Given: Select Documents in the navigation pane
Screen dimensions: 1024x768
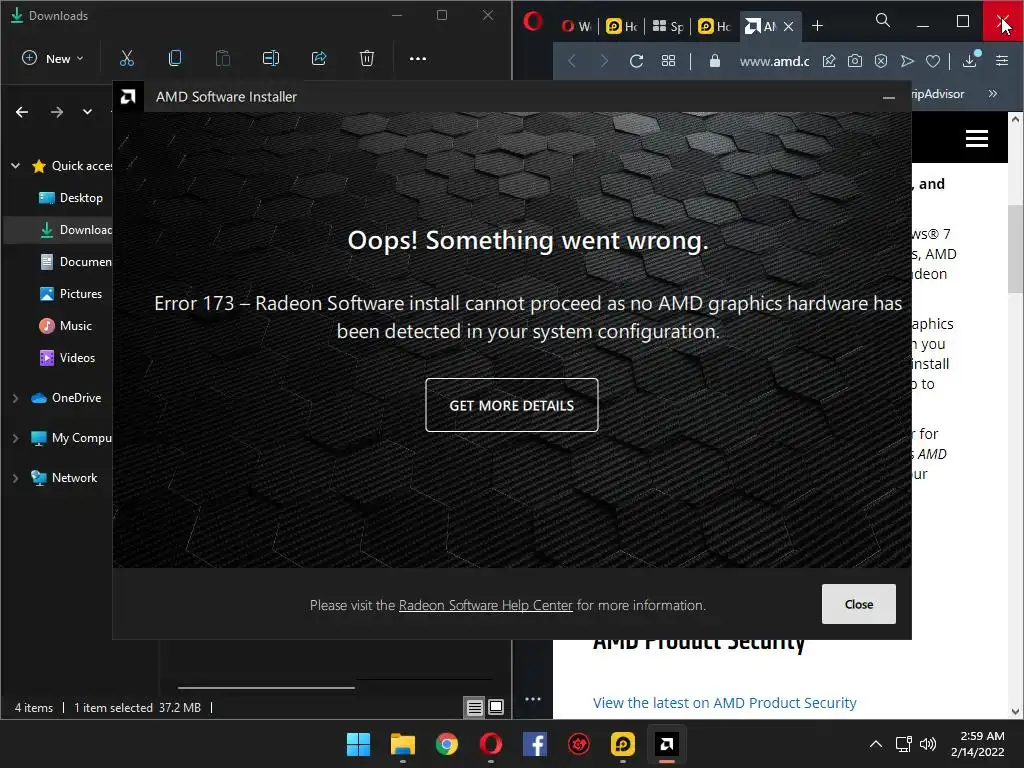Looking at the screenshot, I should (75, 262).
